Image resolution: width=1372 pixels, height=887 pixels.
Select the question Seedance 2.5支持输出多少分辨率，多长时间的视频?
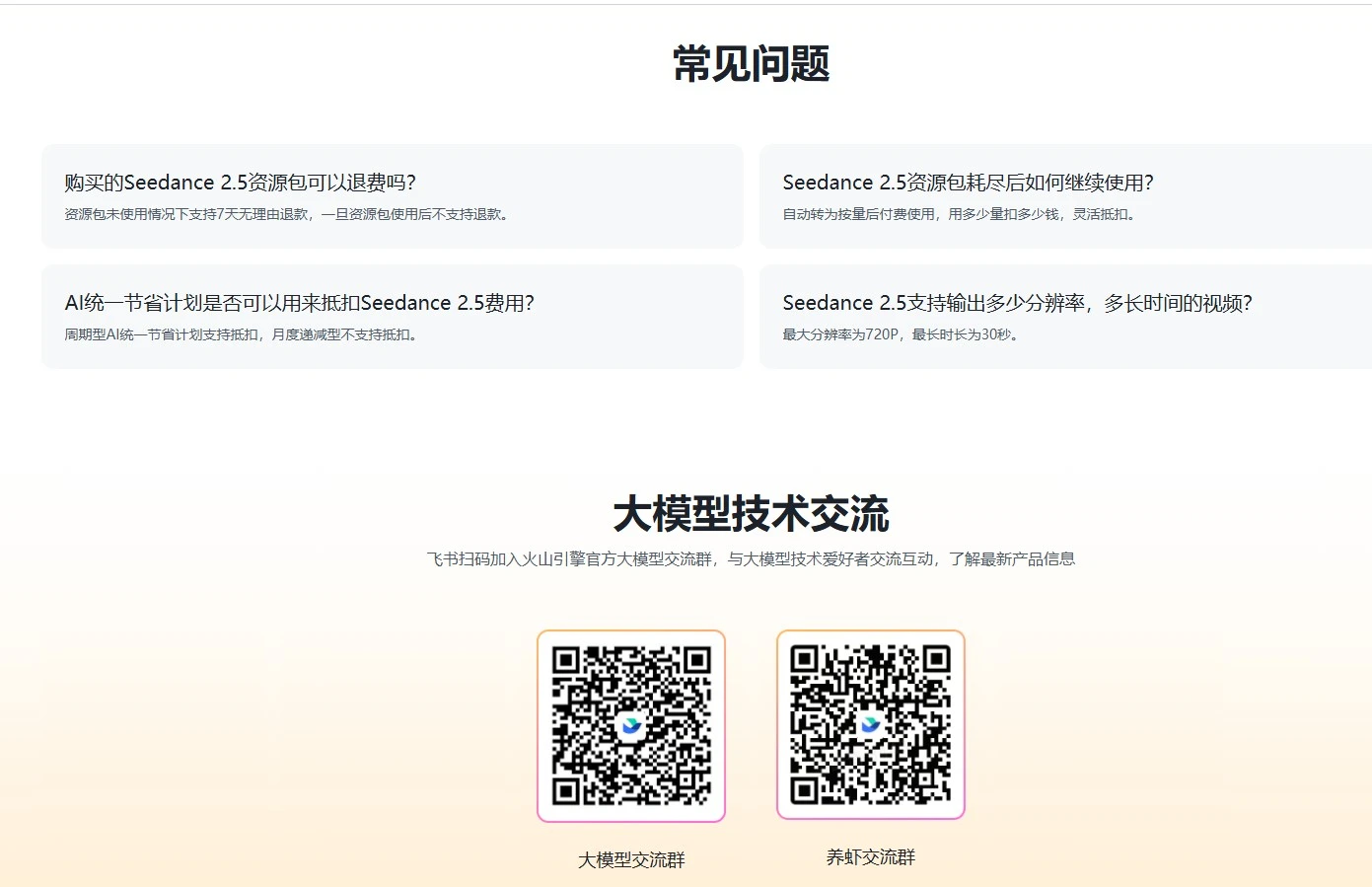[x=1017, y=303]
